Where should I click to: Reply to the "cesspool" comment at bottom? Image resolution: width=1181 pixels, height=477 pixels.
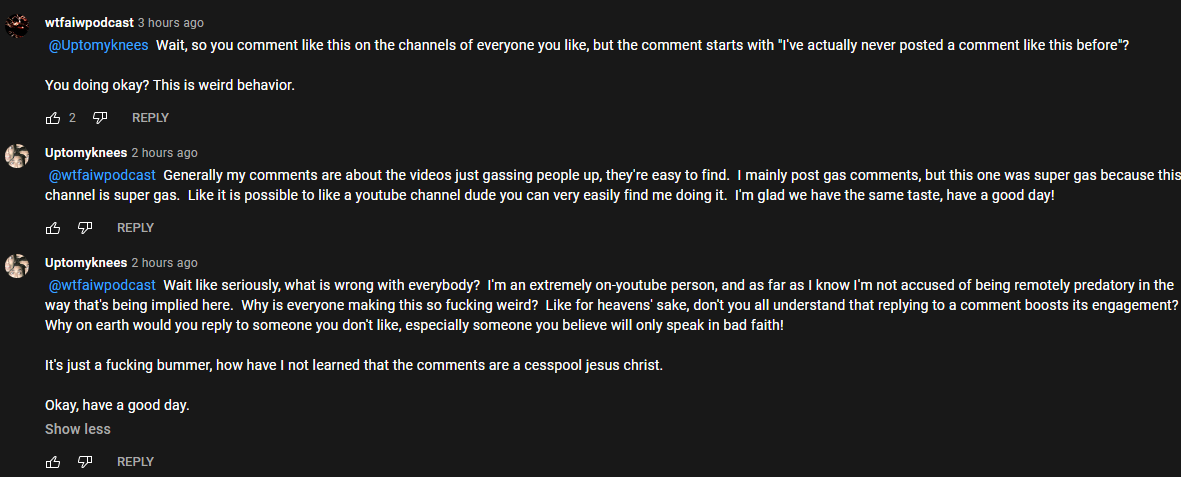coord(136,462)
